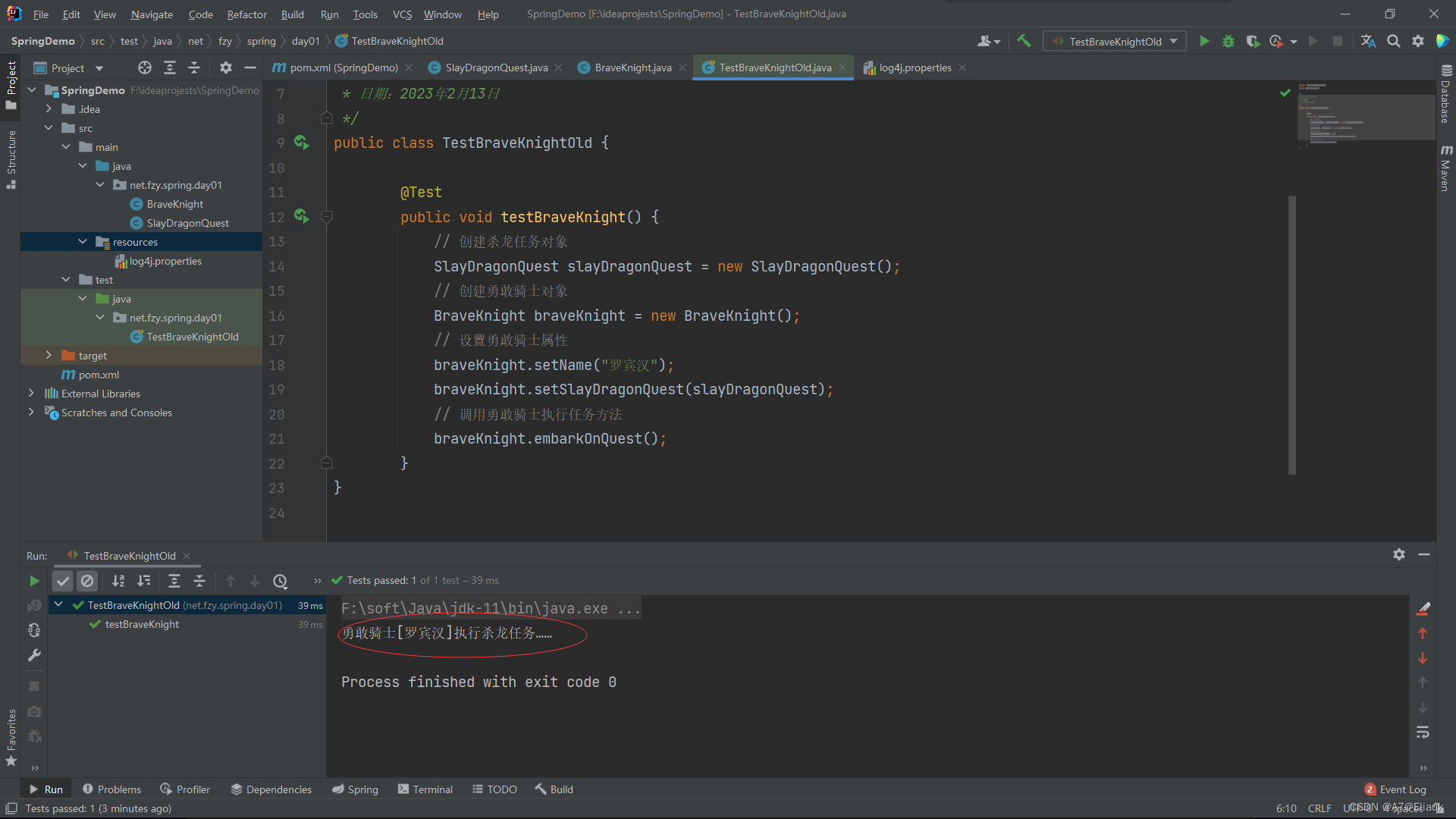Close the TestBraveKnightOld run tab
Screen dimensions: 1456x819
tap(187, 556)
